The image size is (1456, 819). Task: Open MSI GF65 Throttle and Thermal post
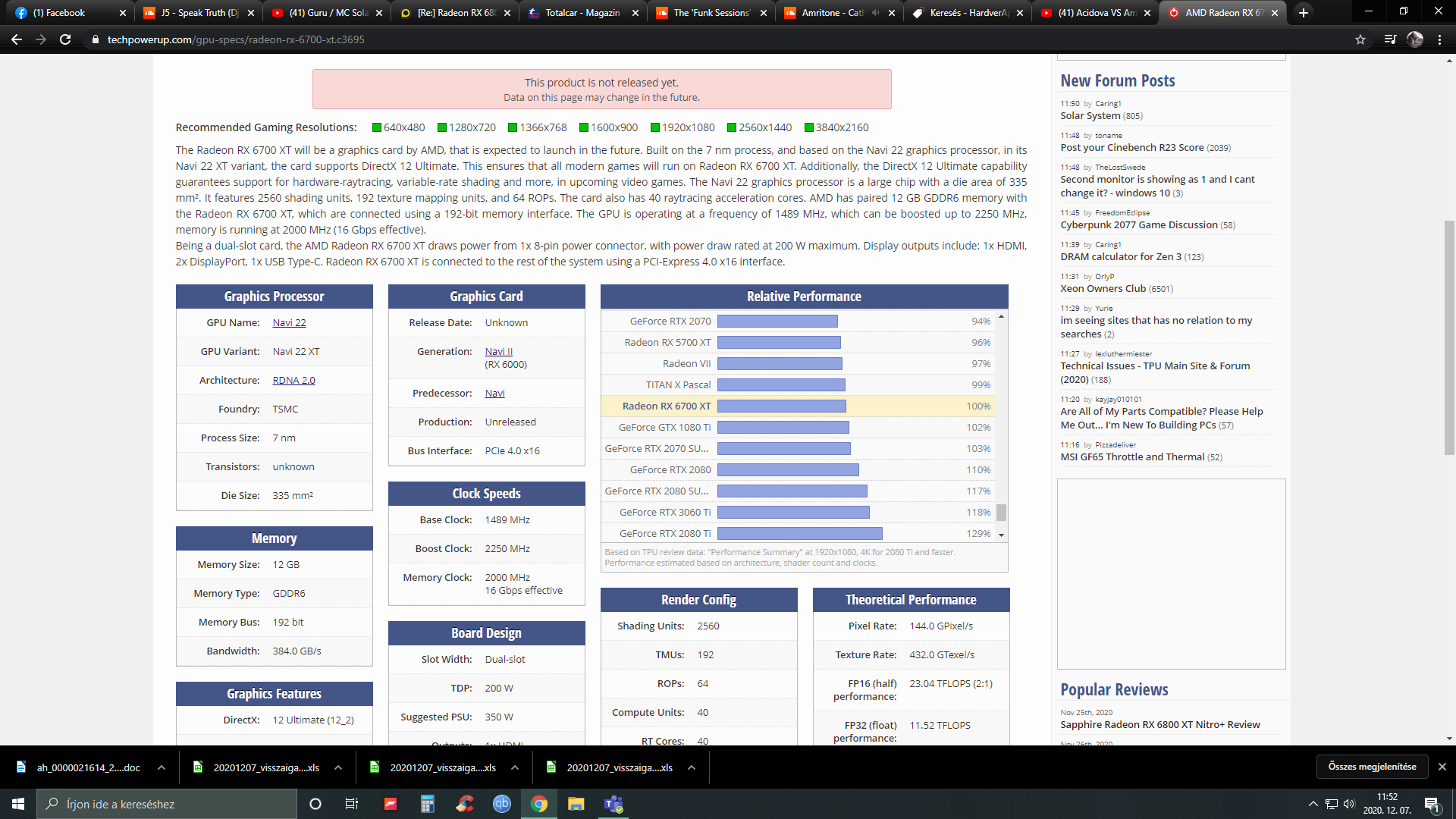tap(1132, 457)
